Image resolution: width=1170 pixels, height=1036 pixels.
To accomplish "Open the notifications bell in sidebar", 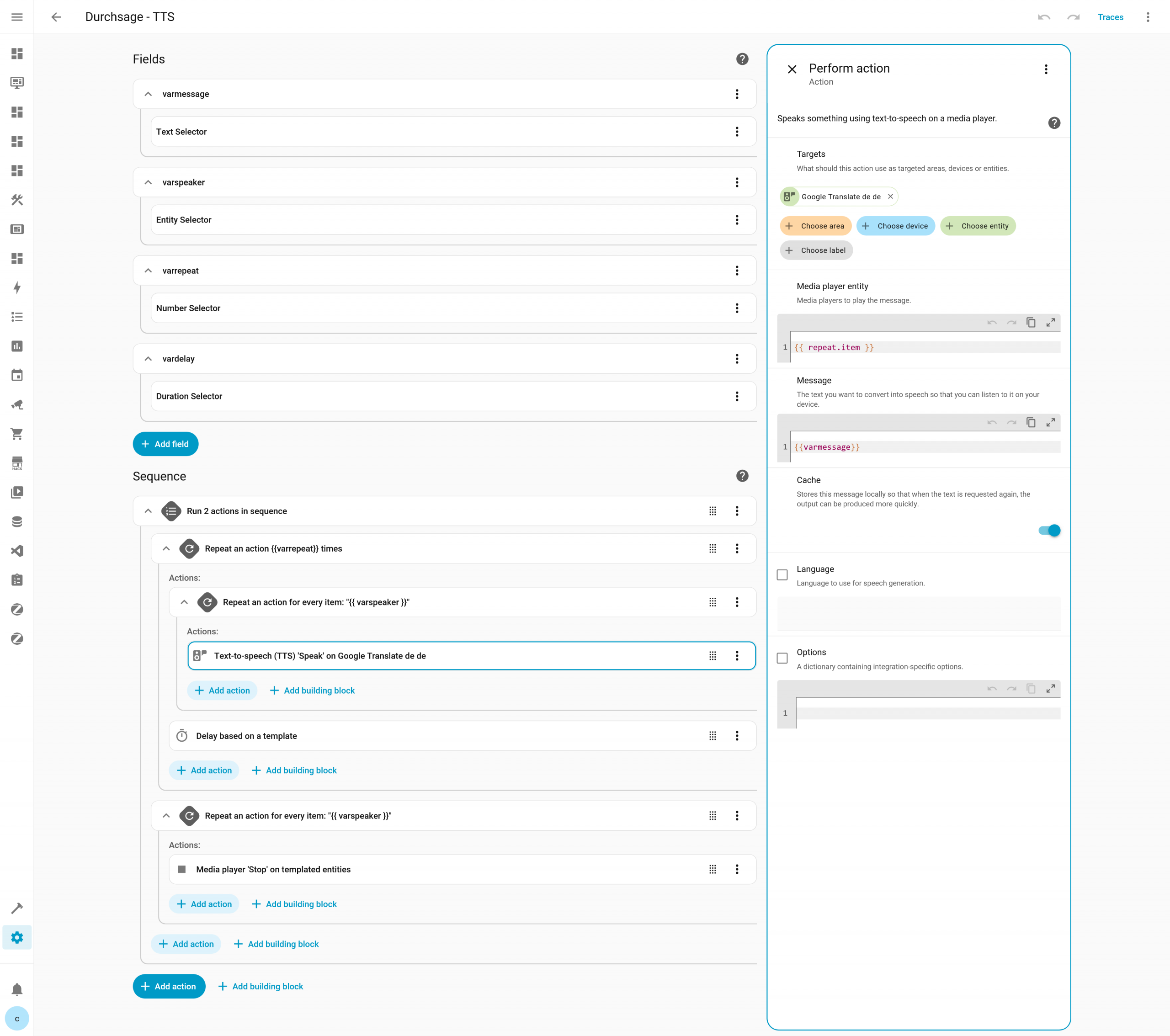I will (x=16, y=989).
